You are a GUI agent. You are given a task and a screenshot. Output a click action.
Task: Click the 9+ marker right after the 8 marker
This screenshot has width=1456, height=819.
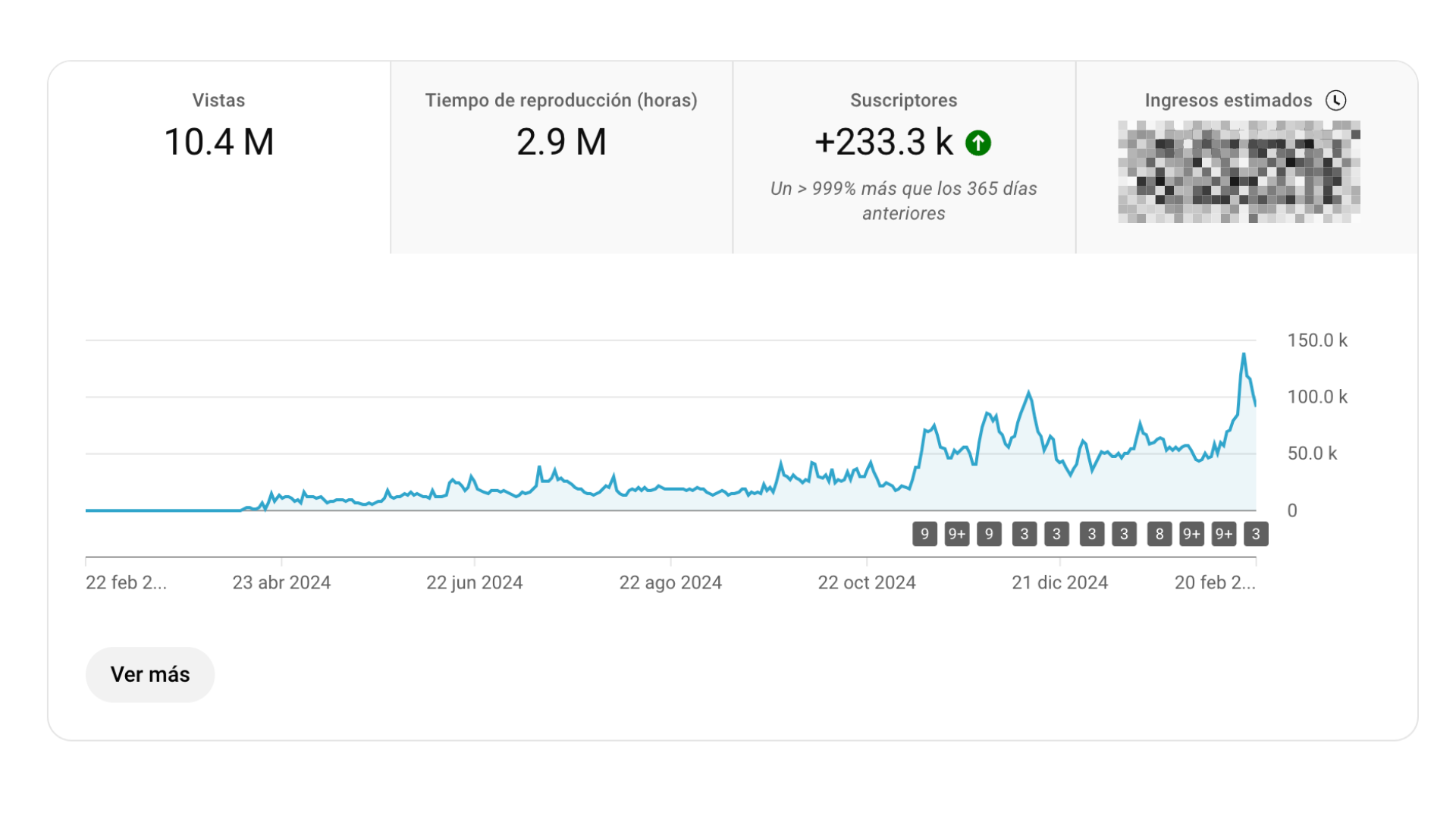tap(1191, 534)
